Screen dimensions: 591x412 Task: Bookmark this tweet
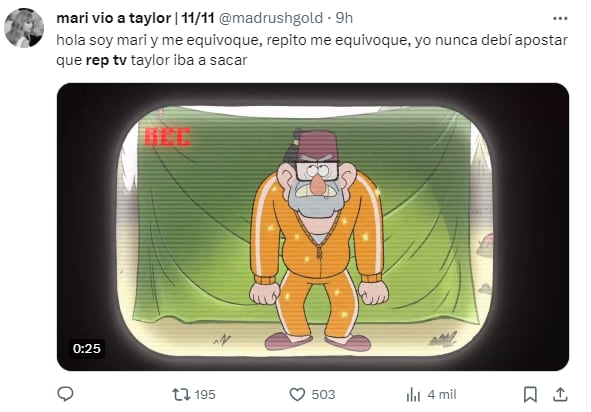pos(530,395)
